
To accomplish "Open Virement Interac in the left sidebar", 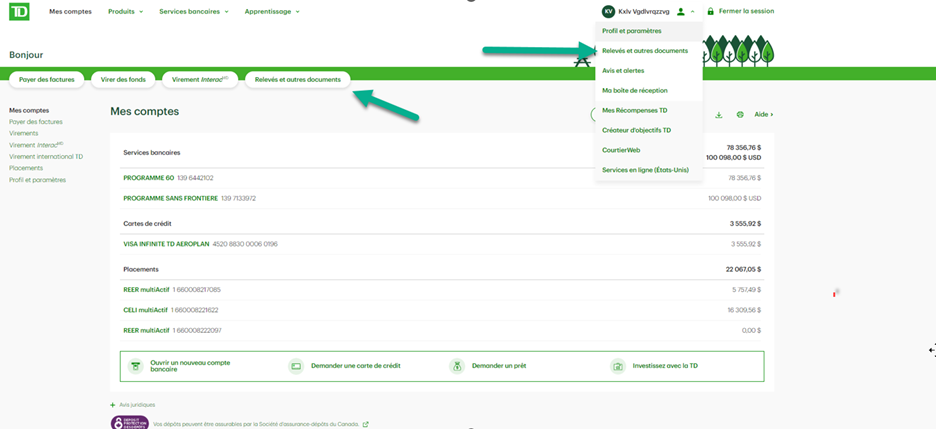I will click(36, 145).
